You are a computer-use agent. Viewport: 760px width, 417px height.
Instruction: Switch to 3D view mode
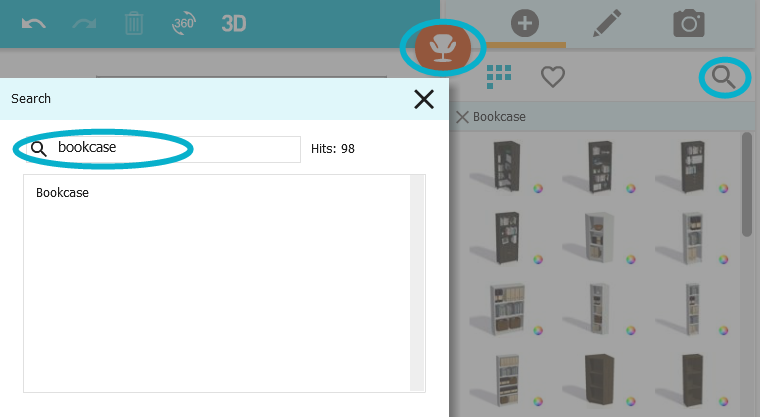[x=234, y=23]
